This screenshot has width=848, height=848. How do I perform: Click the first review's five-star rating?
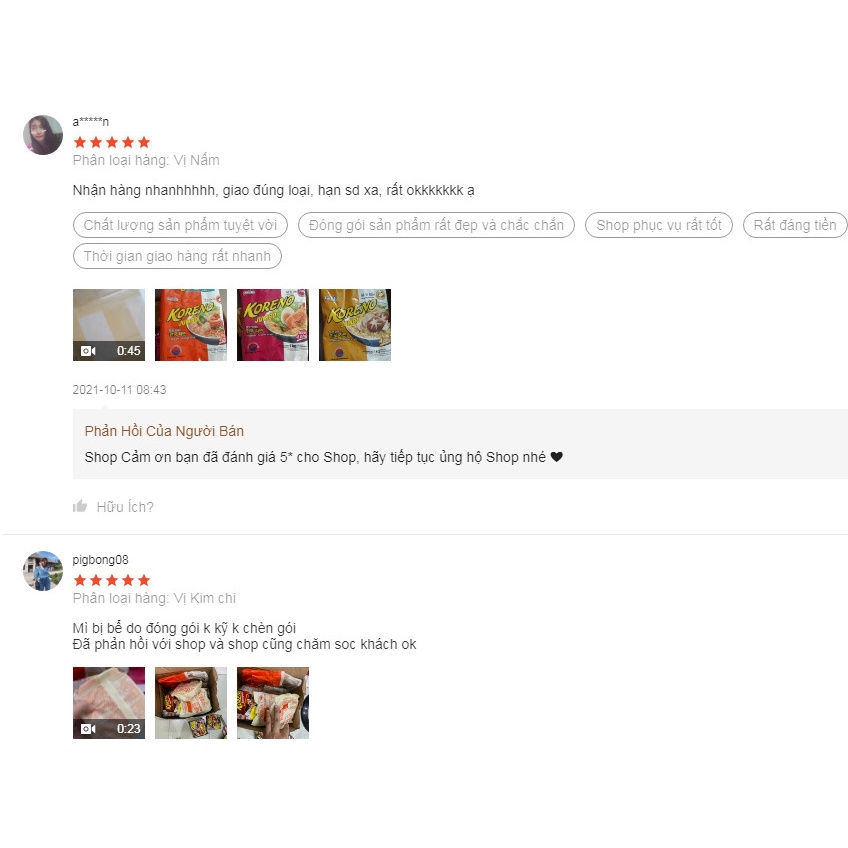112,142
